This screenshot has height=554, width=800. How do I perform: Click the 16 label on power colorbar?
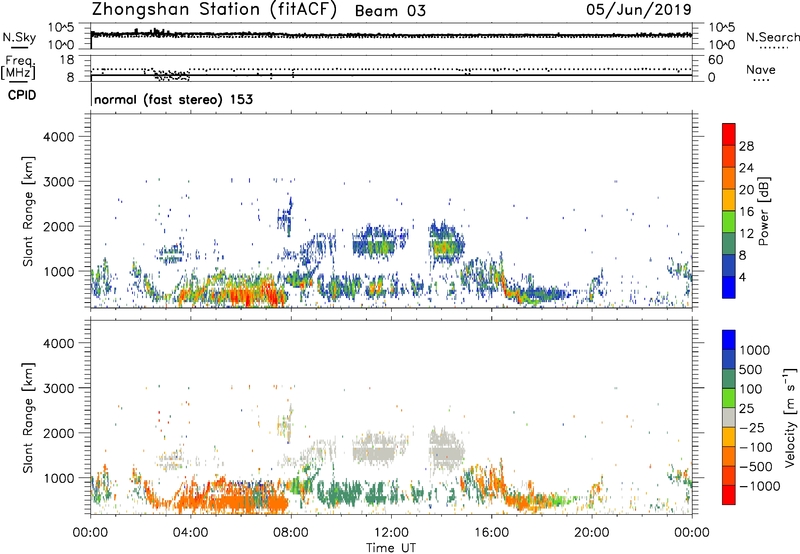(746, 212)
